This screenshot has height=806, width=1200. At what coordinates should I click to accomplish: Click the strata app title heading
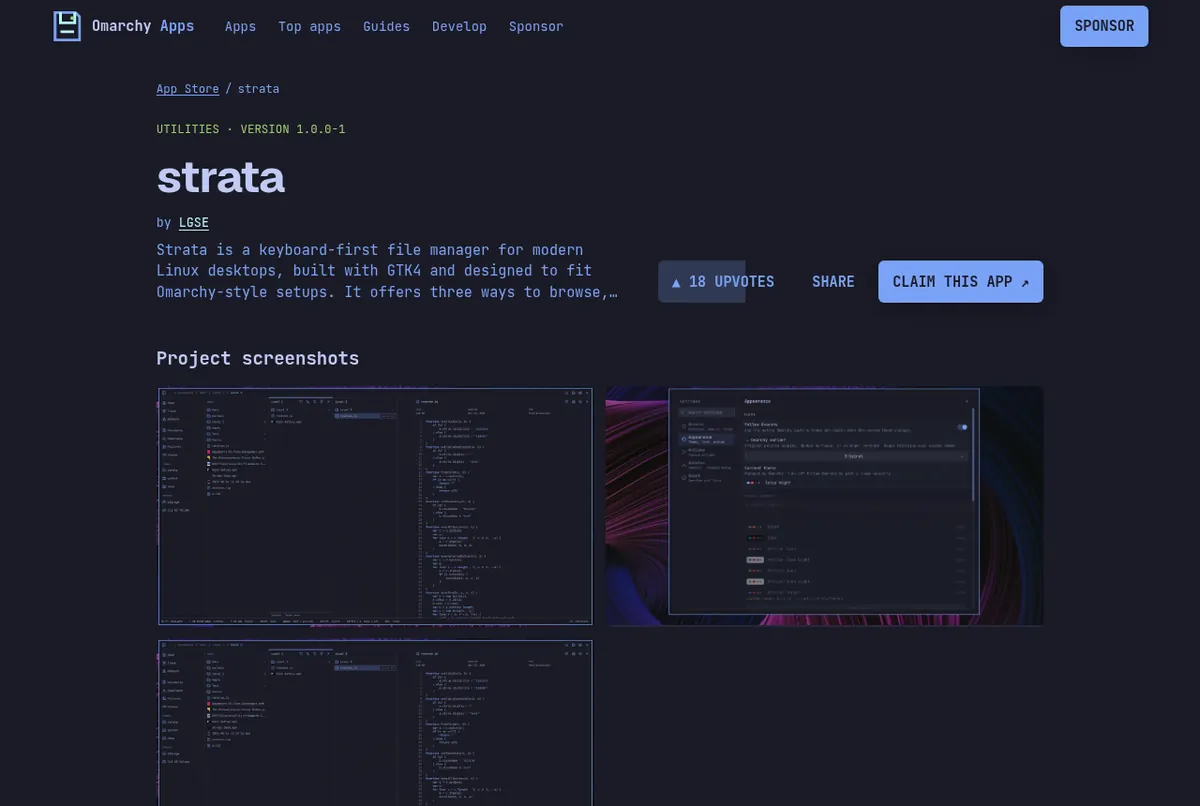click(x=220, y=177)
